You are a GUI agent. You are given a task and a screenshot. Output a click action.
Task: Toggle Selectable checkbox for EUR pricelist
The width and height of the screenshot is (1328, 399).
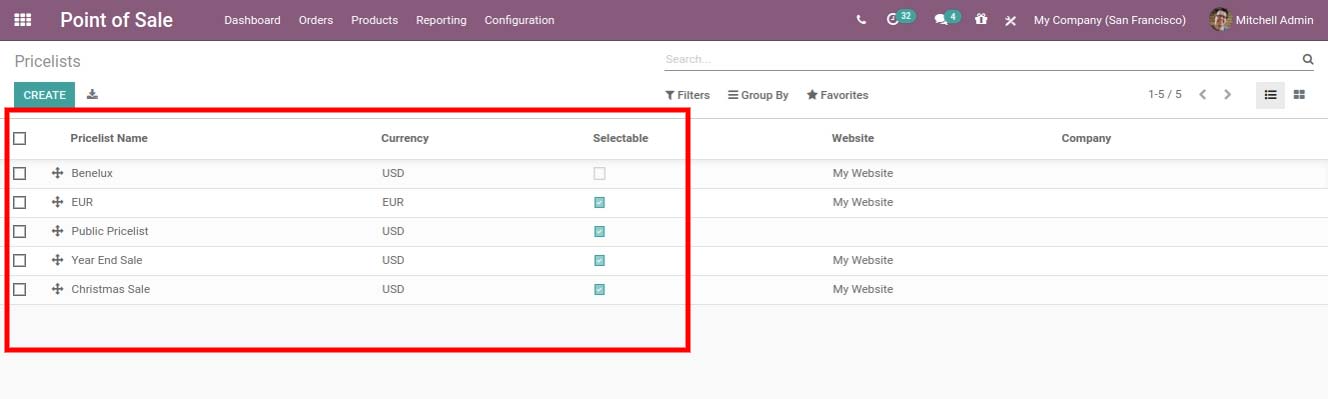click(x=599, y=202)
